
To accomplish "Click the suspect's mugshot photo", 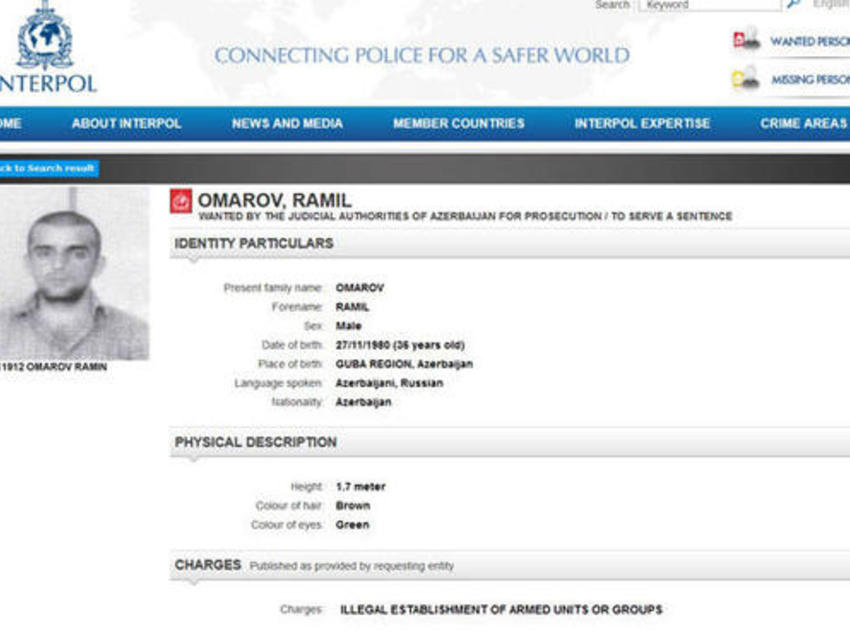I will pyautogui.click(x=74, y=273).
